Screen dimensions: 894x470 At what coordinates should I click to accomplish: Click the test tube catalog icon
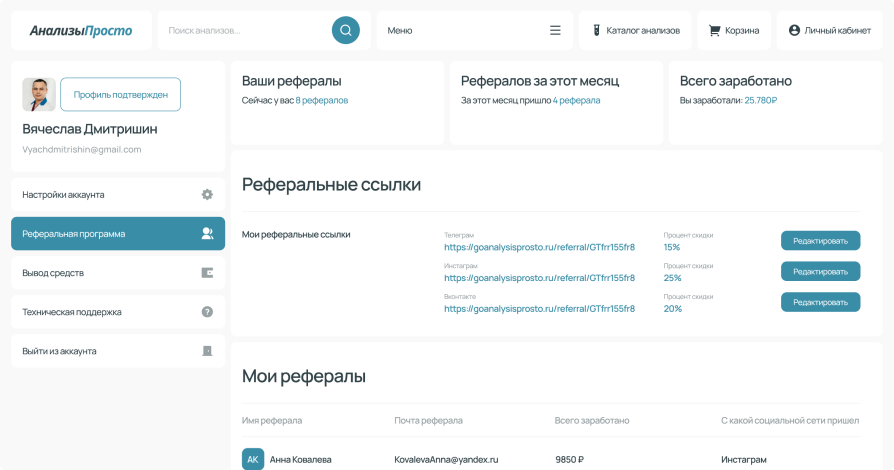pyautogui.click(x=596, y=30)
